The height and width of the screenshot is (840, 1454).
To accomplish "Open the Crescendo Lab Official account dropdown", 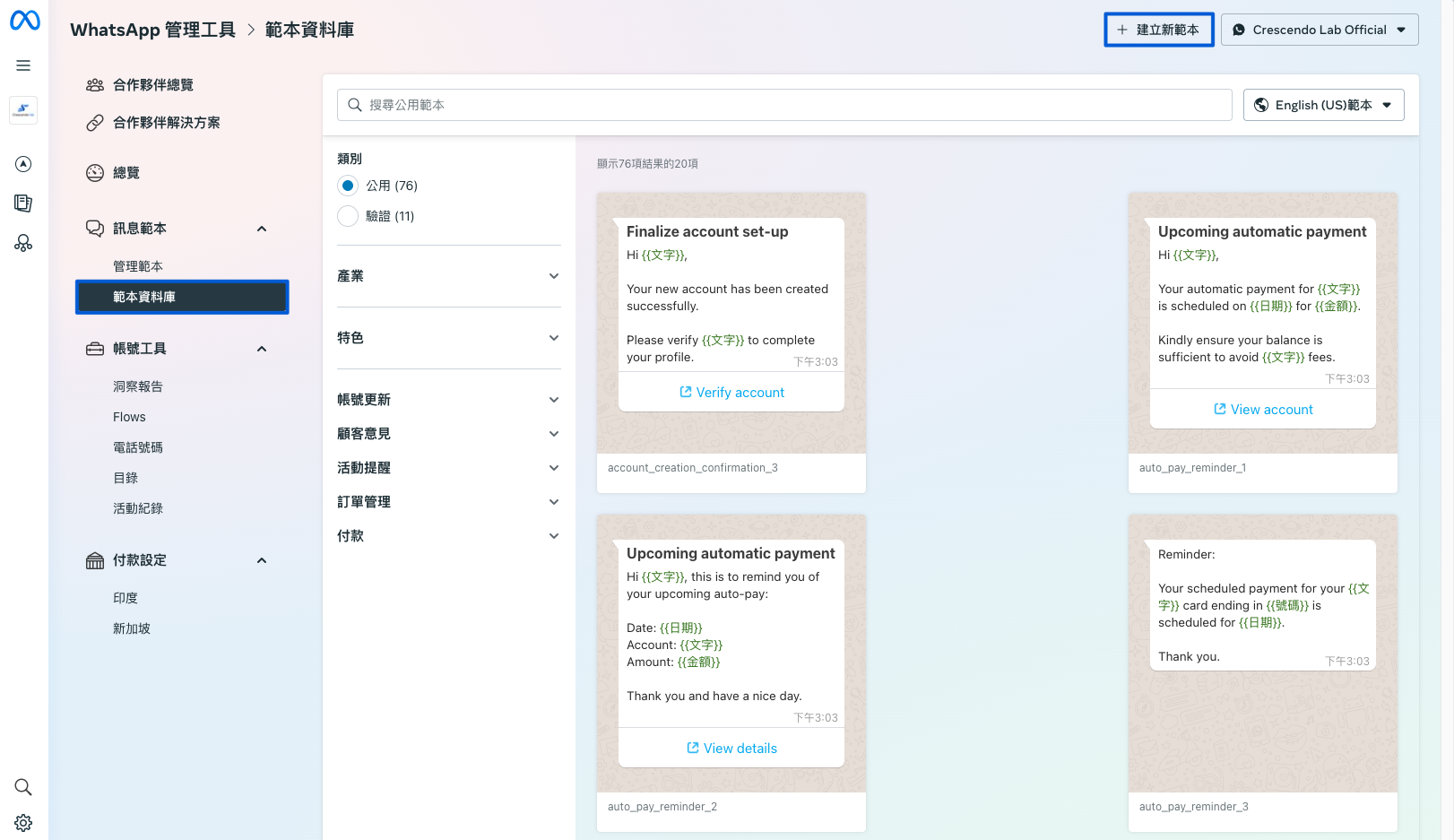I will point(1319,30).
